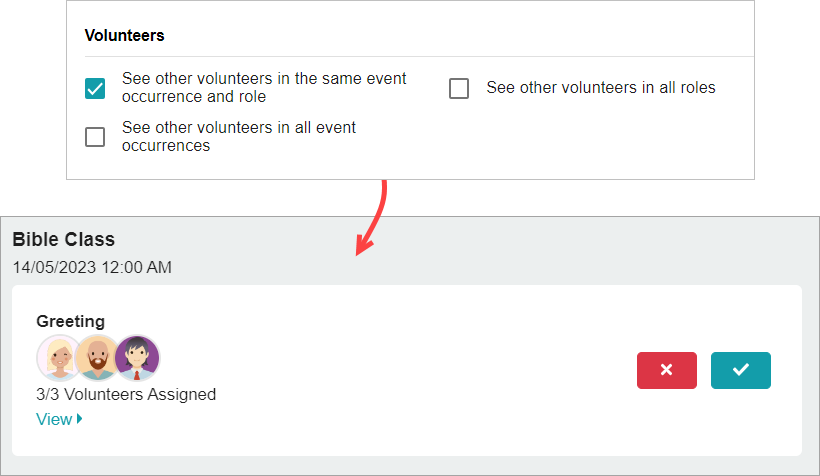Enable See other volunteers in all roles

click(459, 88)
